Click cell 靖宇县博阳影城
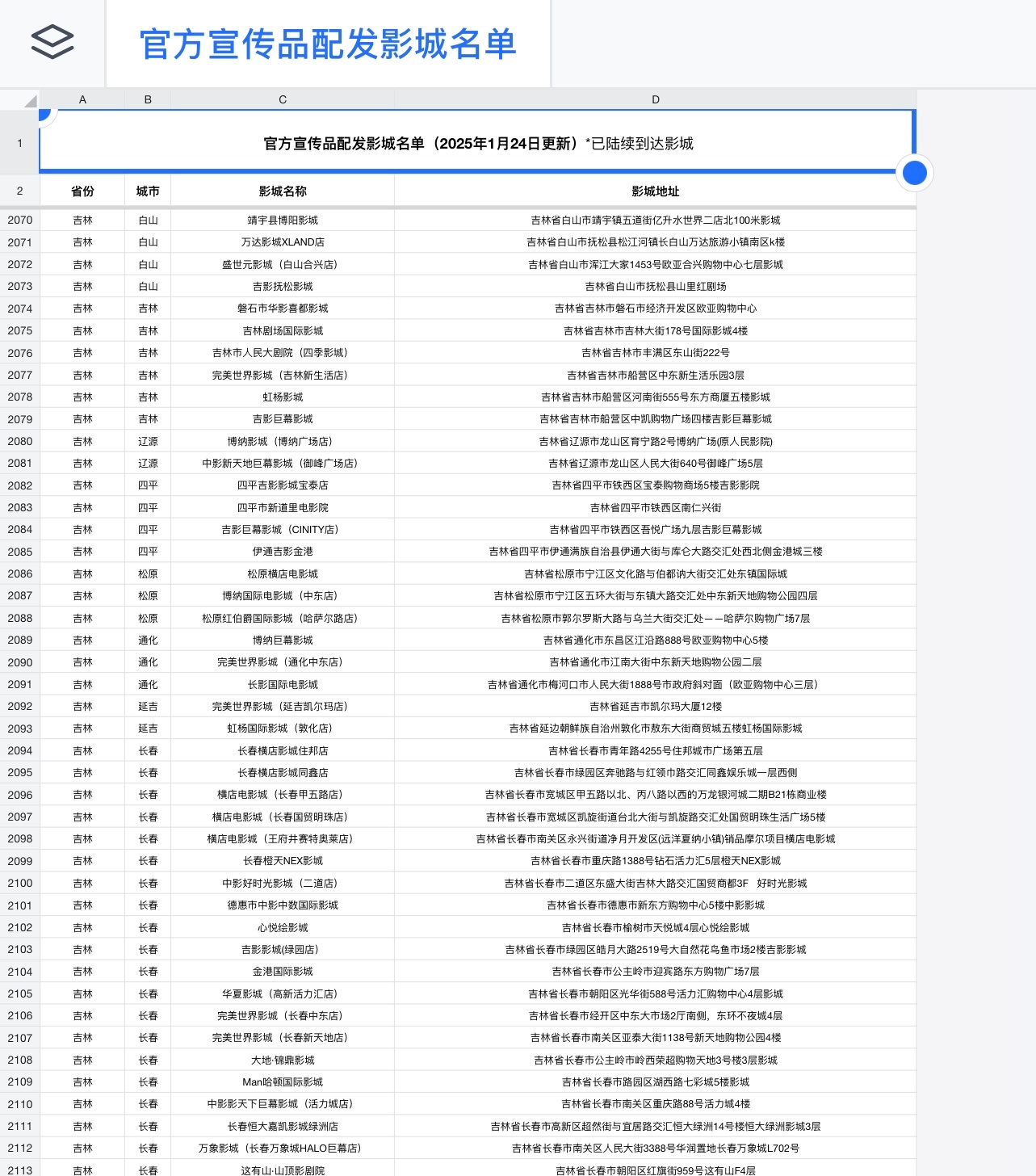 pos(283,220)
